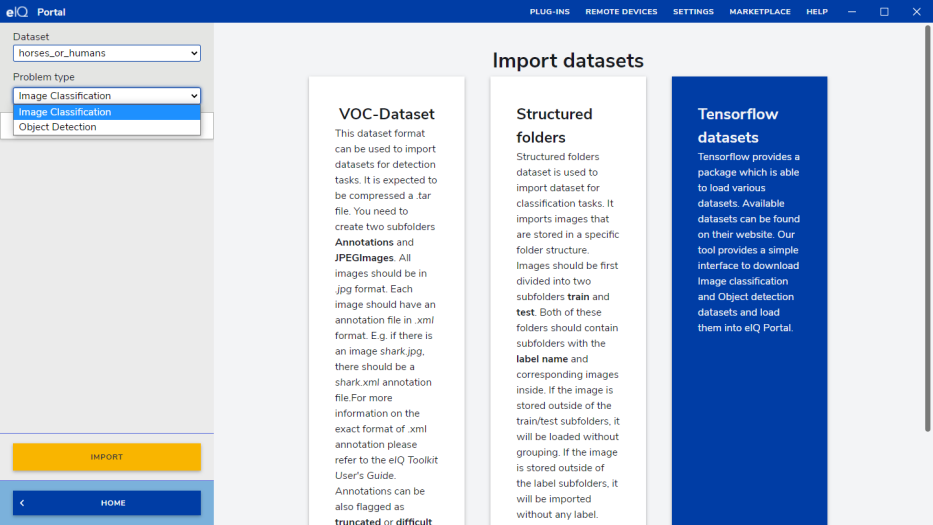This screenshot has width=933, height=525.
Task: Go to the MARKETPLACE
Action: point(760,12)
